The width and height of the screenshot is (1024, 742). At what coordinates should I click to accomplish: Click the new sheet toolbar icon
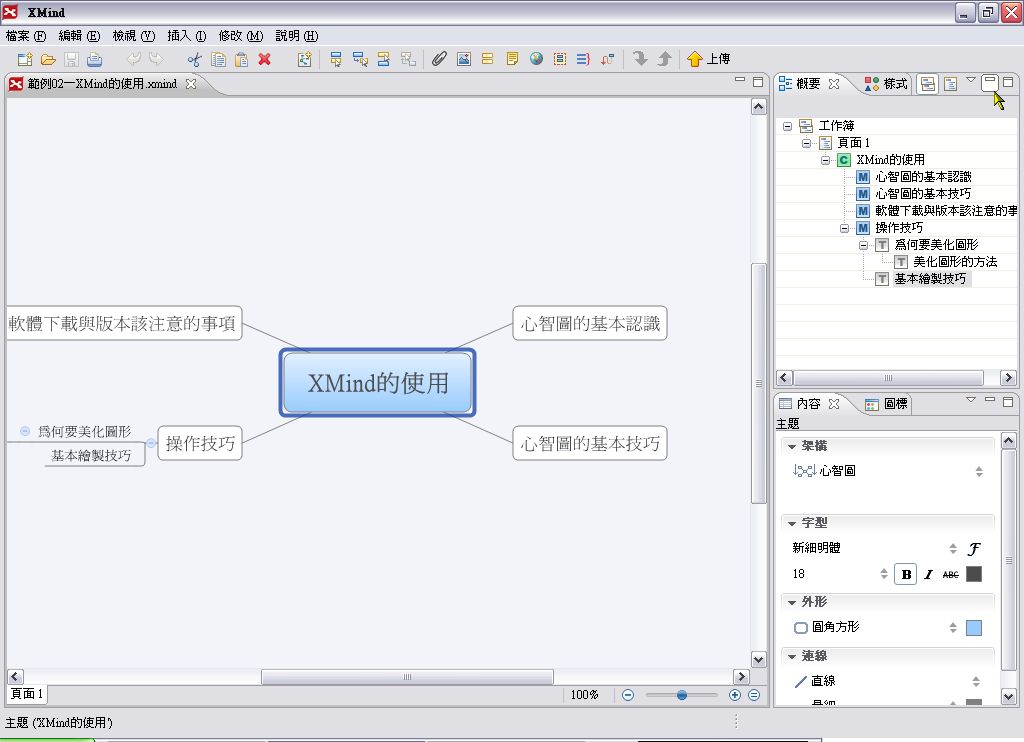pos(304,59)
